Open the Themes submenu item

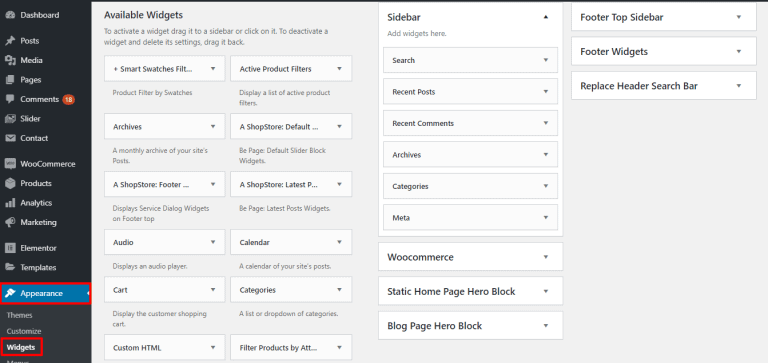click(20, 315)
